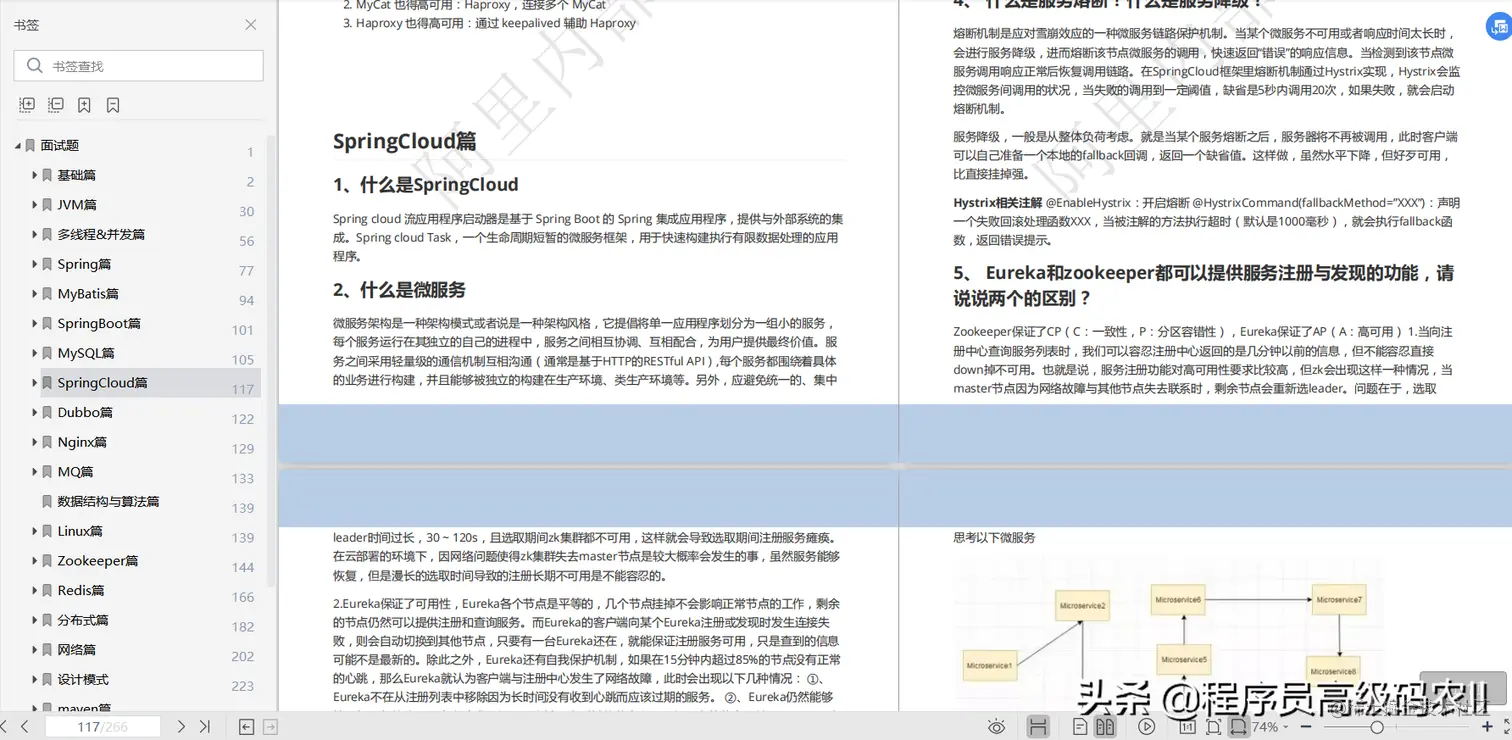Select the JVM篇 bookmark label

click(77, 205)
